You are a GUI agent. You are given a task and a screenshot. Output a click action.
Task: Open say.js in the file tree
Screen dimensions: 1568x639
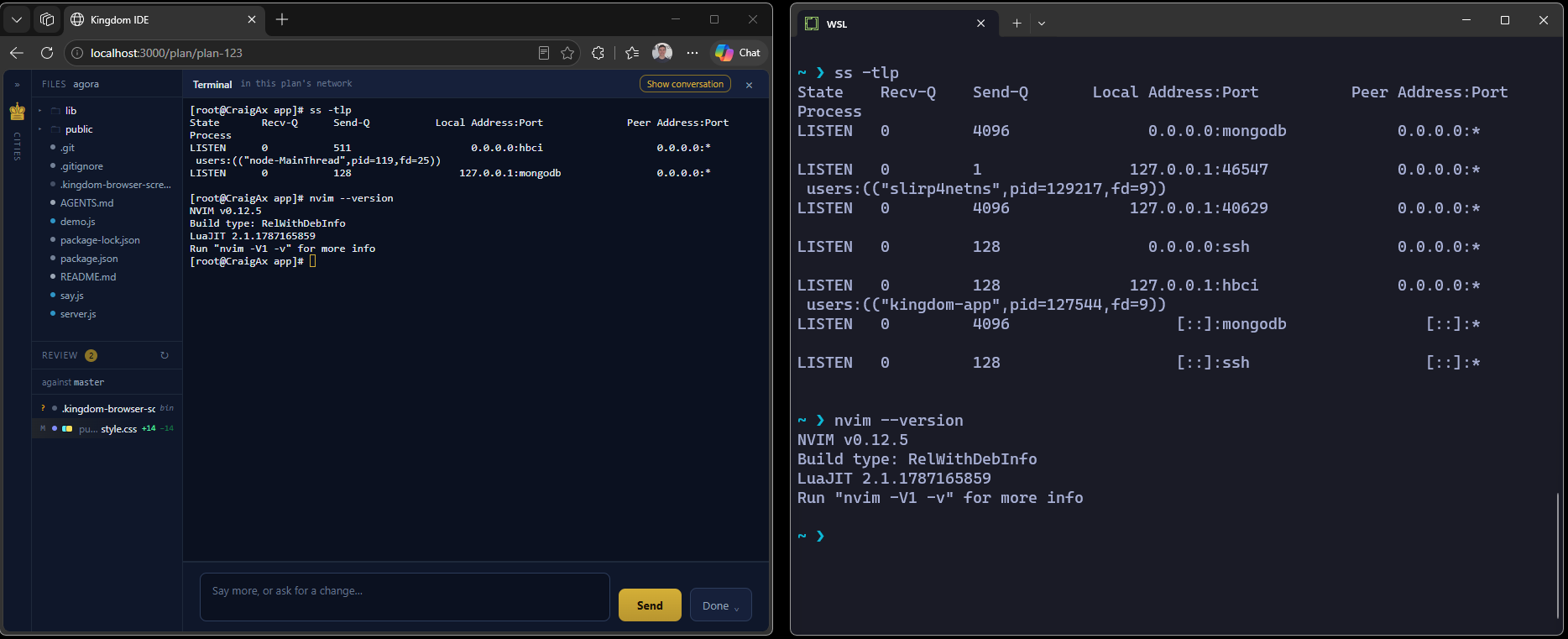(71, 296)
